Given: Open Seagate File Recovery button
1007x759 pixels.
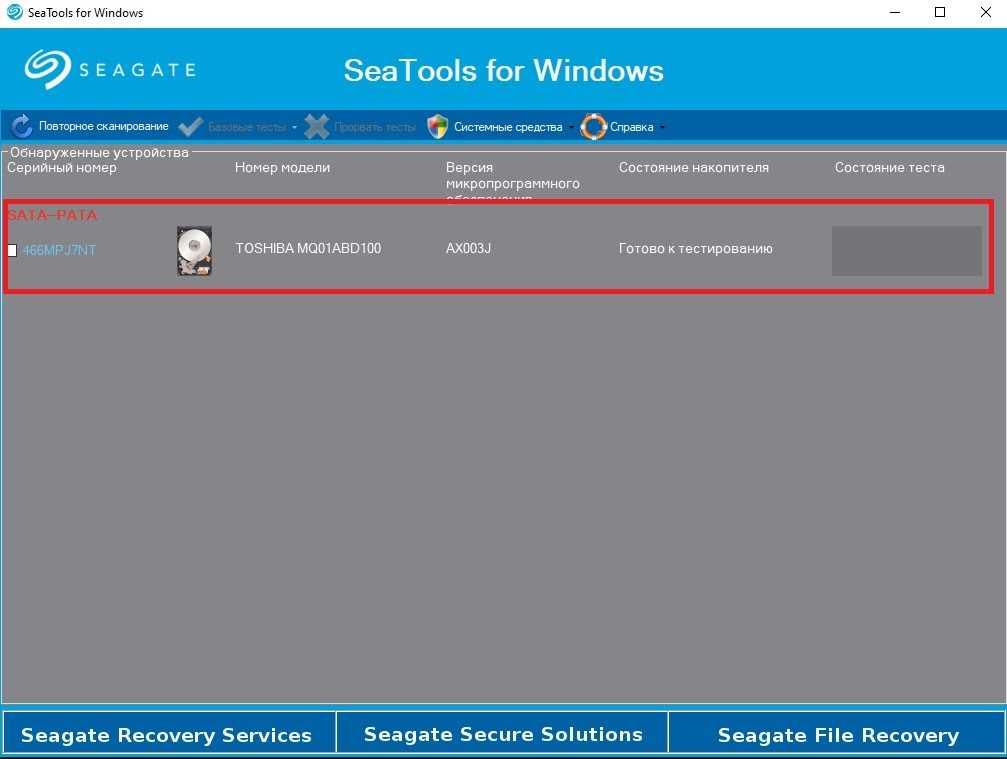Looking at the screenshot, I should coord(837,732).
